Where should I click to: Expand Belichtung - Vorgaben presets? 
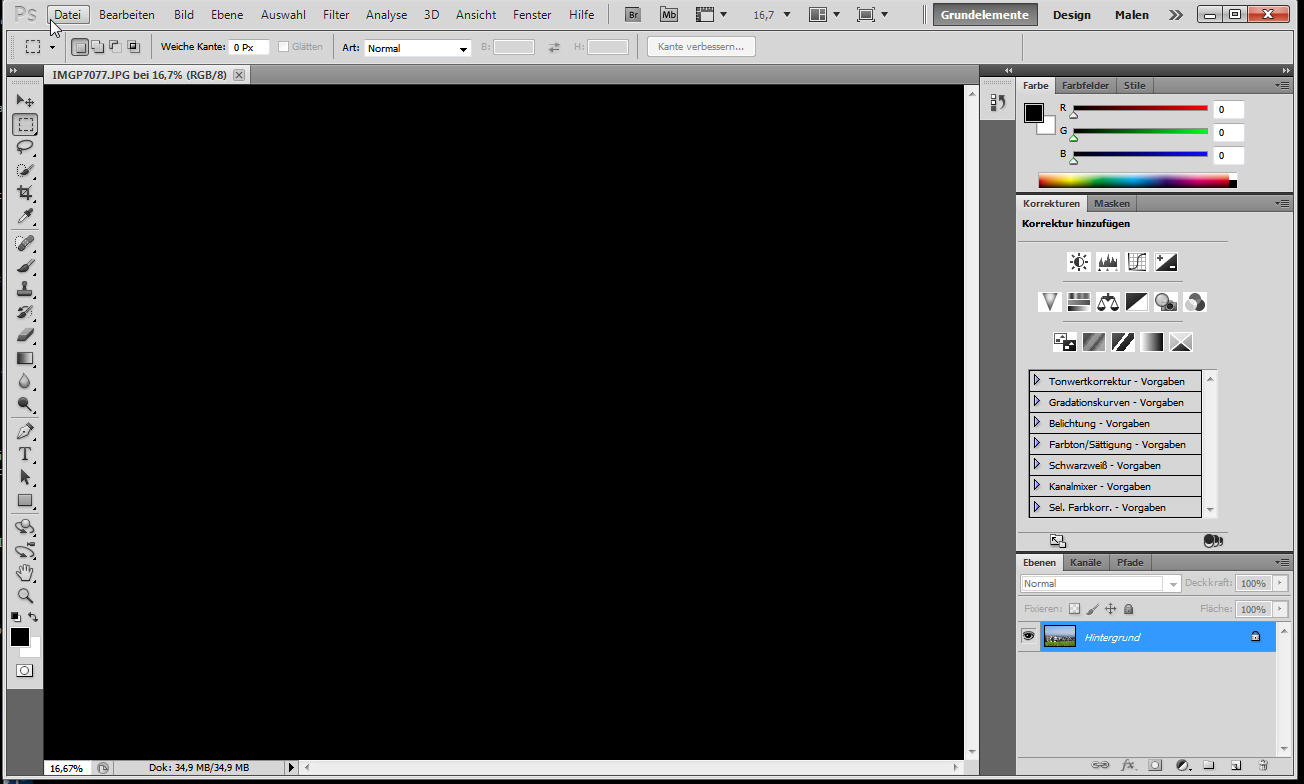click(x=1037, y=423)
